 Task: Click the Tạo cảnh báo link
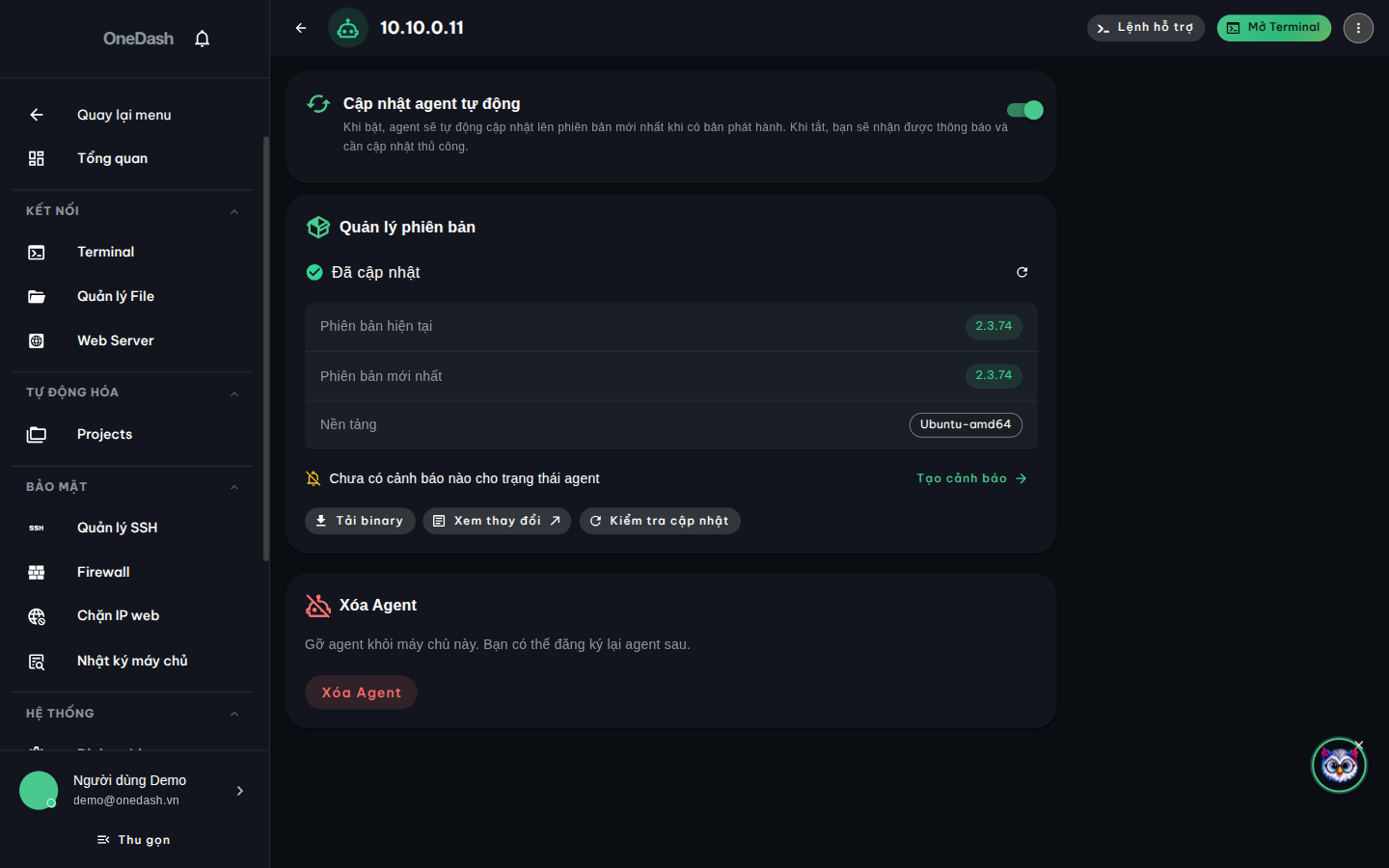[971, 478]
